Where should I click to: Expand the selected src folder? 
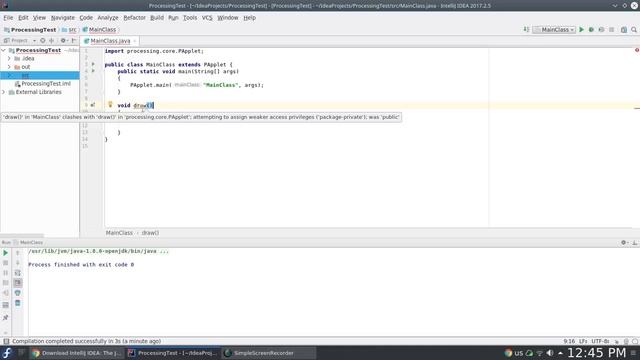pyautogui.click(x=9, y=75)
